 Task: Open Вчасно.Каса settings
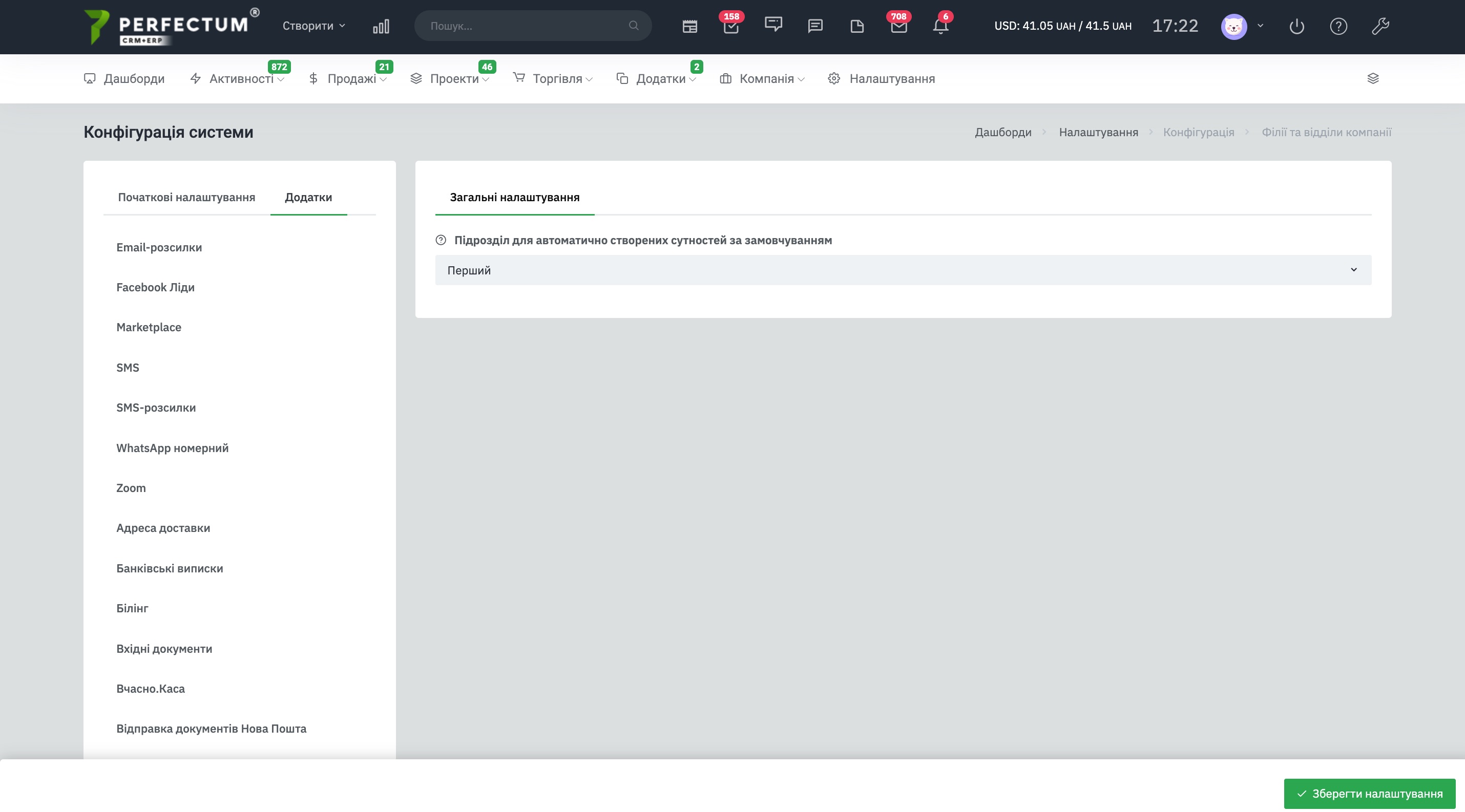pos(151,688)
